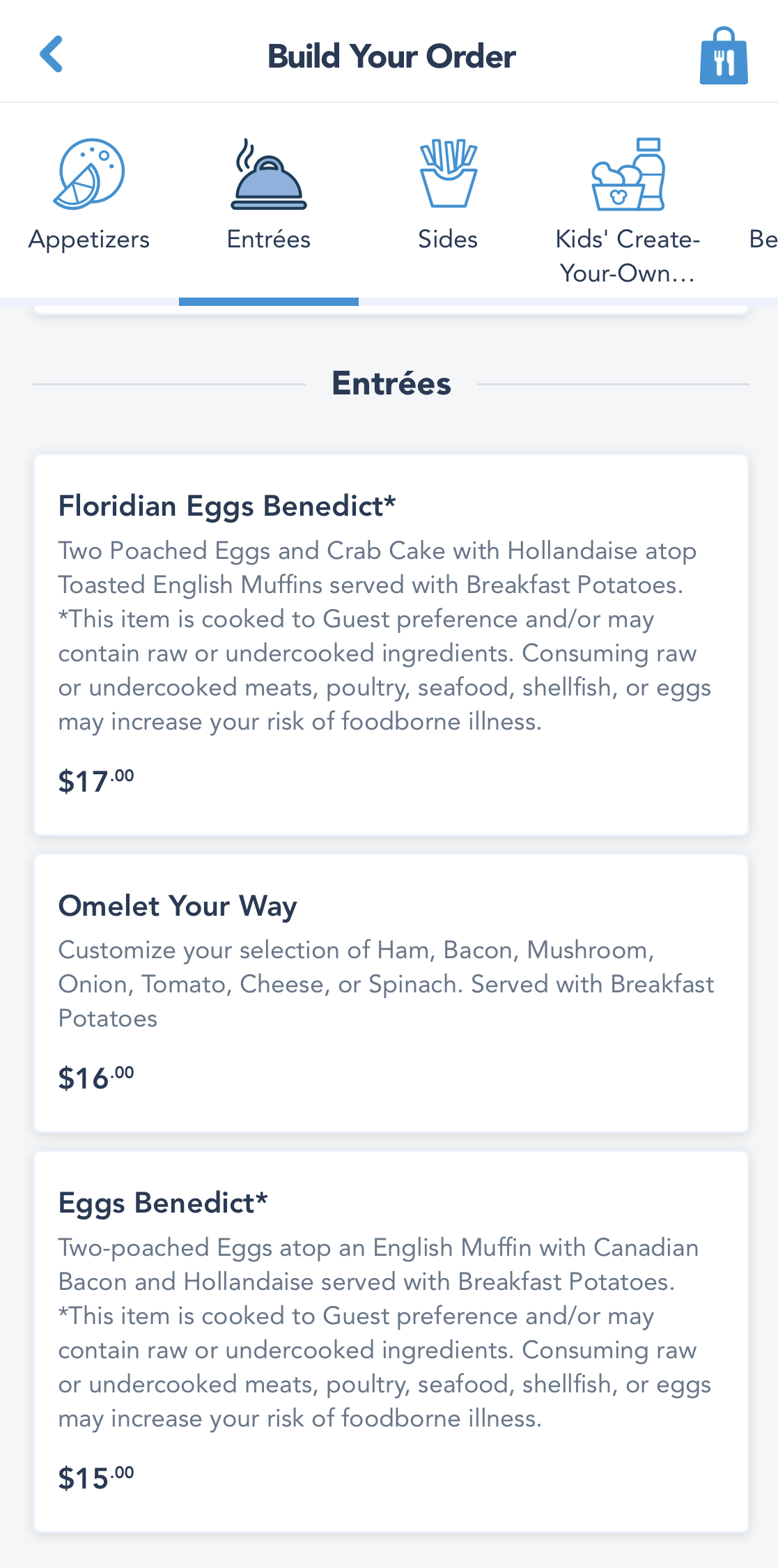Tap the Entrées covered dish icon

coord(269,175)
